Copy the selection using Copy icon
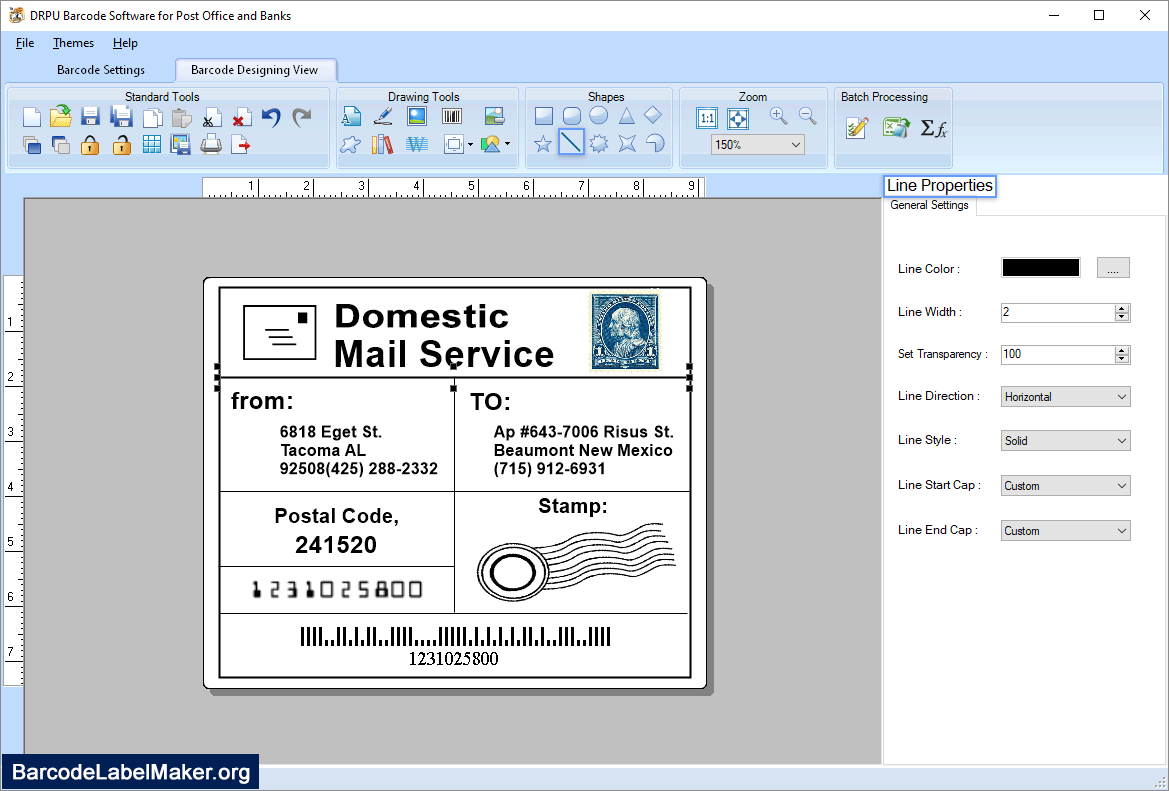The image size is (1169, 791). pos(153,118)
